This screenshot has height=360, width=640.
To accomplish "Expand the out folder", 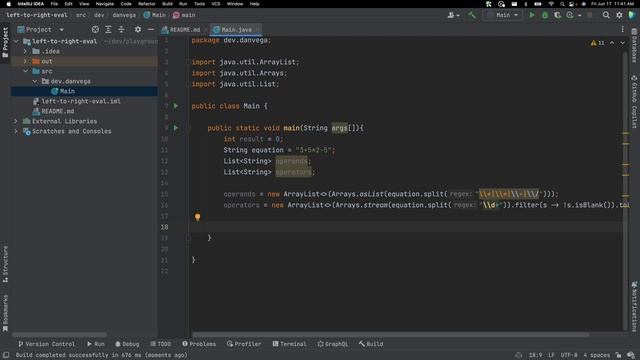I will pos(25,61).
